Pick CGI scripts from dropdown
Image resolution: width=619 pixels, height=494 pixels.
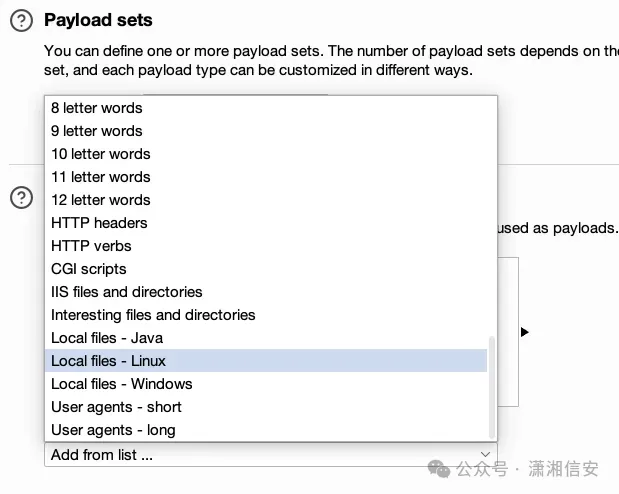pyautogui.click(x=89, y=269)
